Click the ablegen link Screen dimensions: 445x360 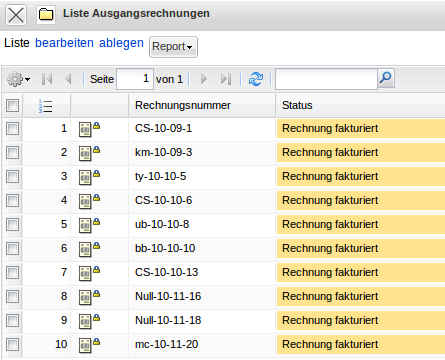coord(121,43)
